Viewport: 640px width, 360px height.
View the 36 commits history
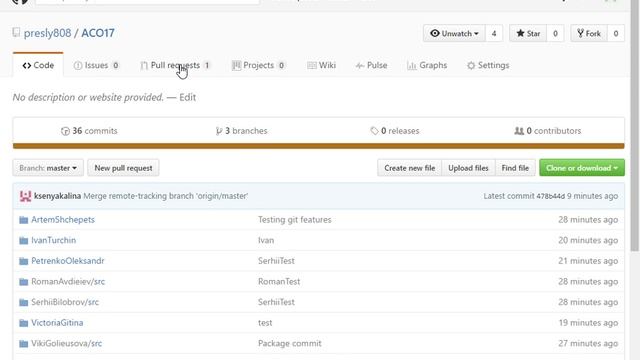[x=89, y=131]
